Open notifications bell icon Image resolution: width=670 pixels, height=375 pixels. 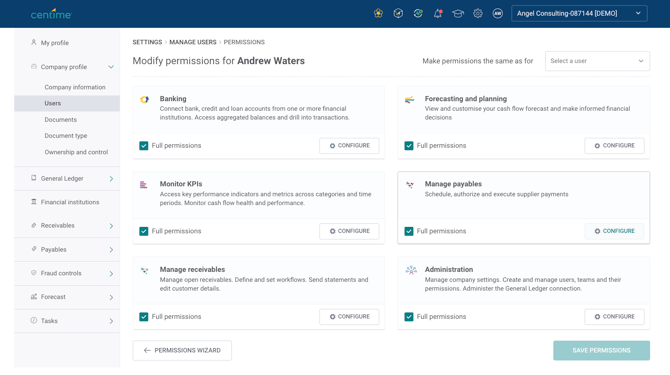(438, 14)
